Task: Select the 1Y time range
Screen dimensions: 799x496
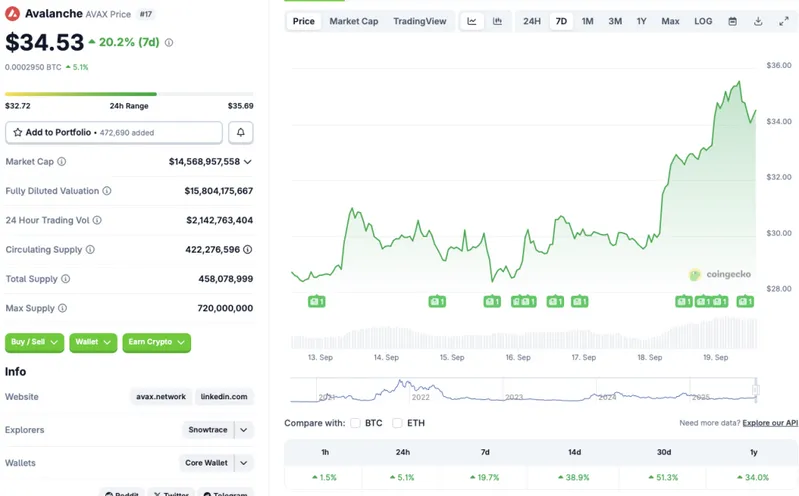Action: (642, 21)
